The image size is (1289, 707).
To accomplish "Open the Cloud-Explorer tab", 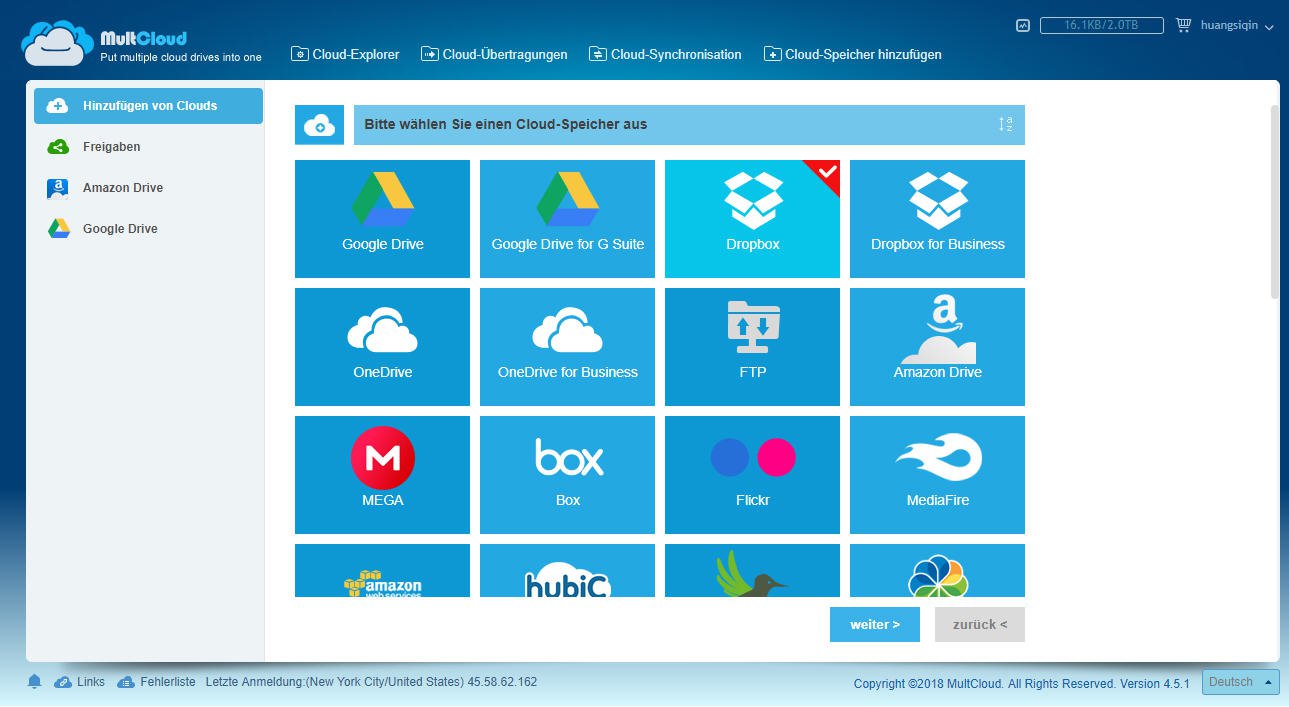I will (345, 54).
